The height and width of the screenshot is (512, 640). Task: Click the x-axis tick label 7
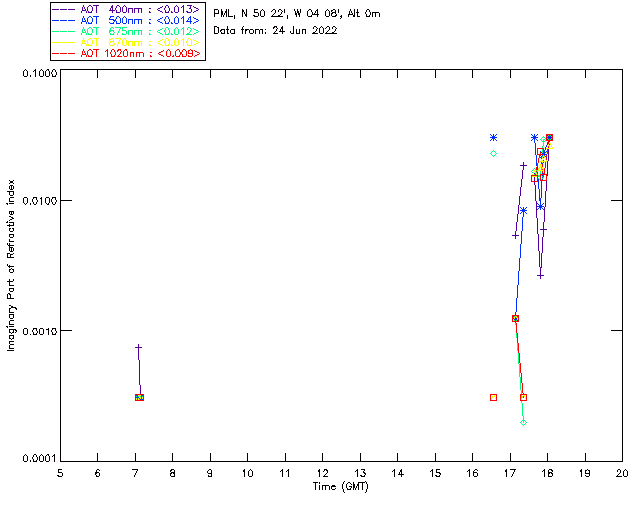(x=135, y=473)
